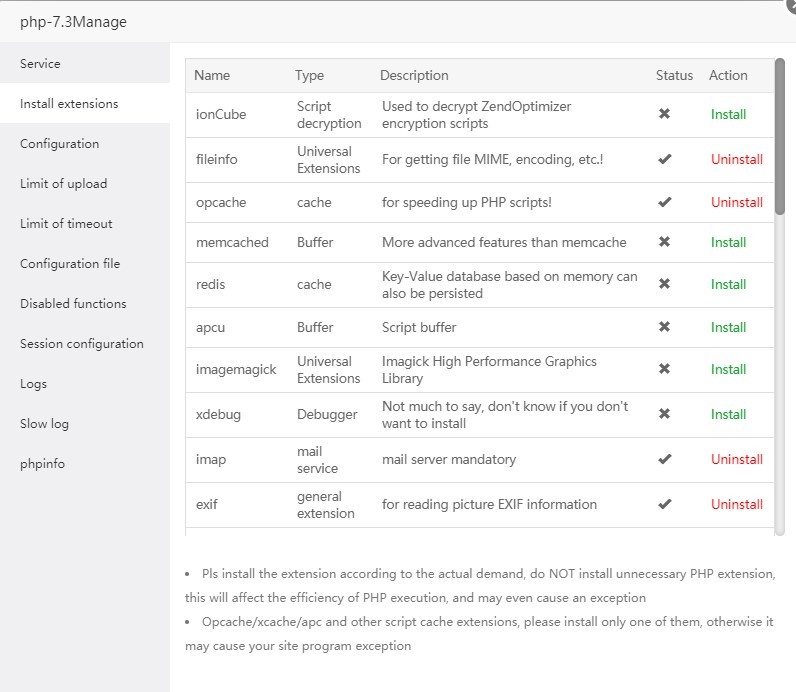Install the redis extension
This screenshot has width=796, height=692.
pos(728,284)
